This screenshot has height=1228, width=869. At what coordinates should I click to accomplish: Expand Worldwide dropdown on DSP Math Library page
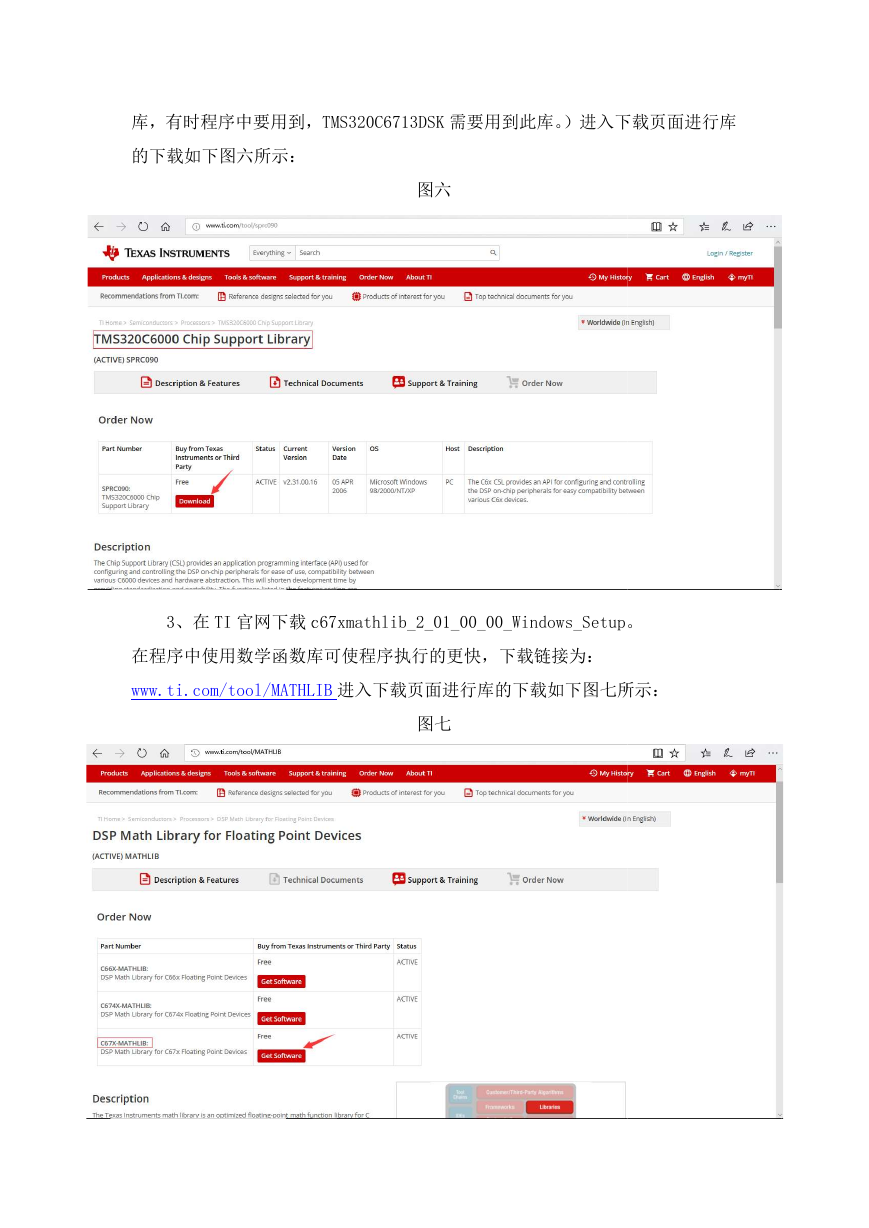click(x=625, y=818)
